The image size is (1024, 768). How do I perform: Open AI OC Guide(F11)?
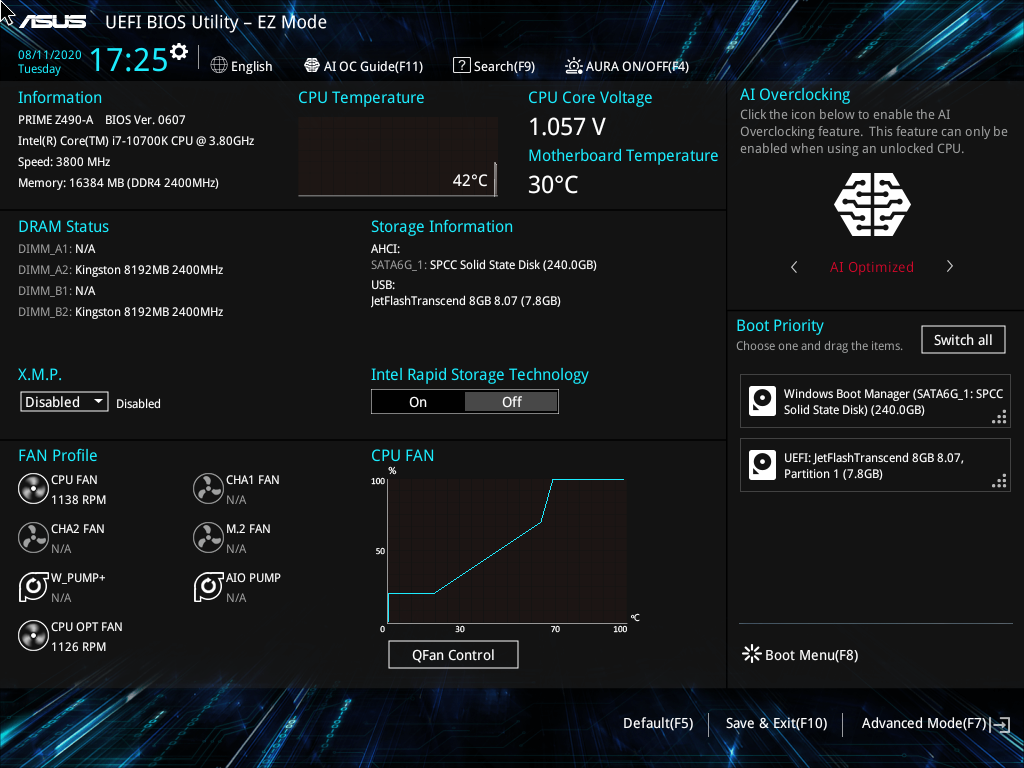(374, 66)
